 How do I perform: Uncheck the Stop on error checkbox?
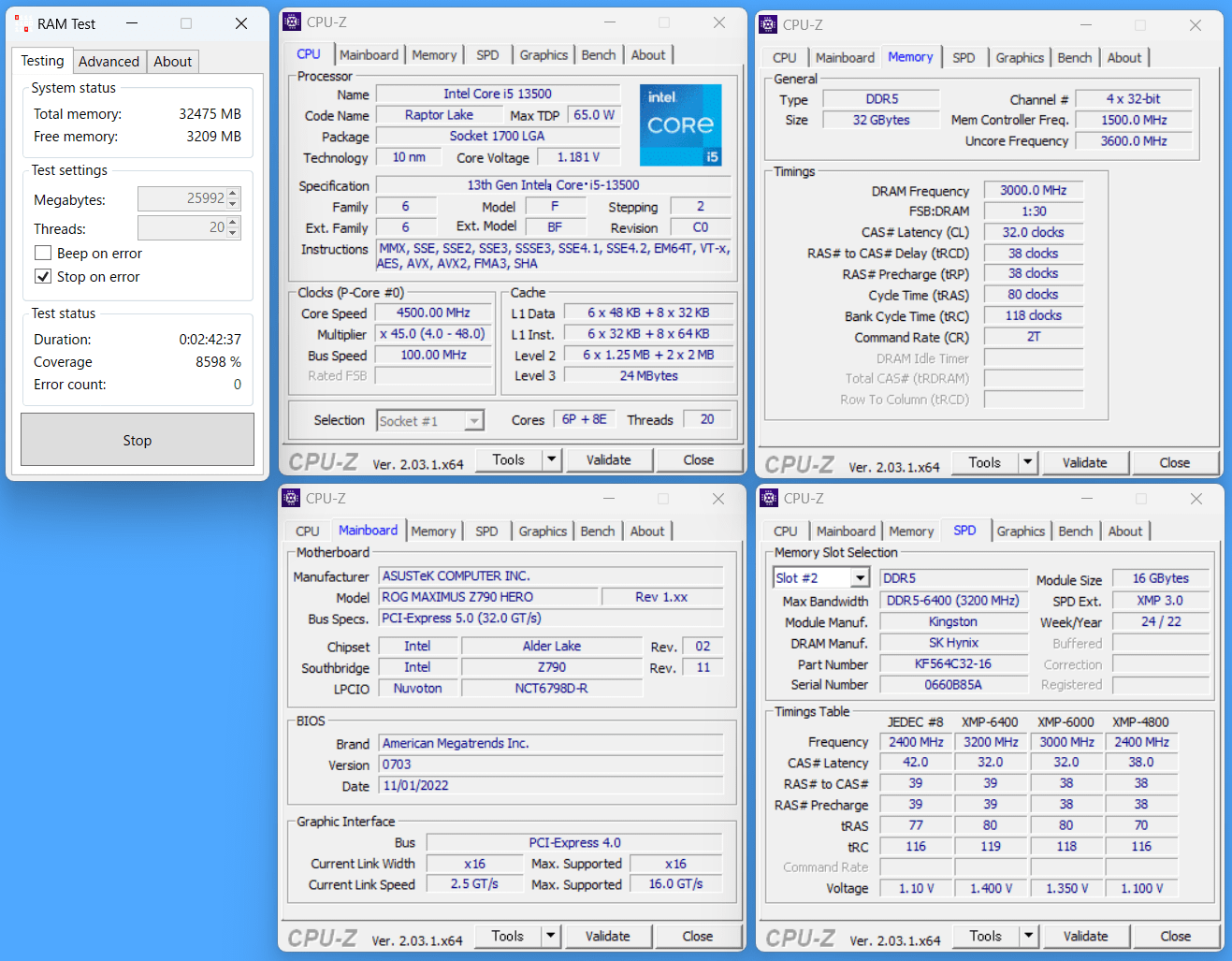tap(43, 276)
